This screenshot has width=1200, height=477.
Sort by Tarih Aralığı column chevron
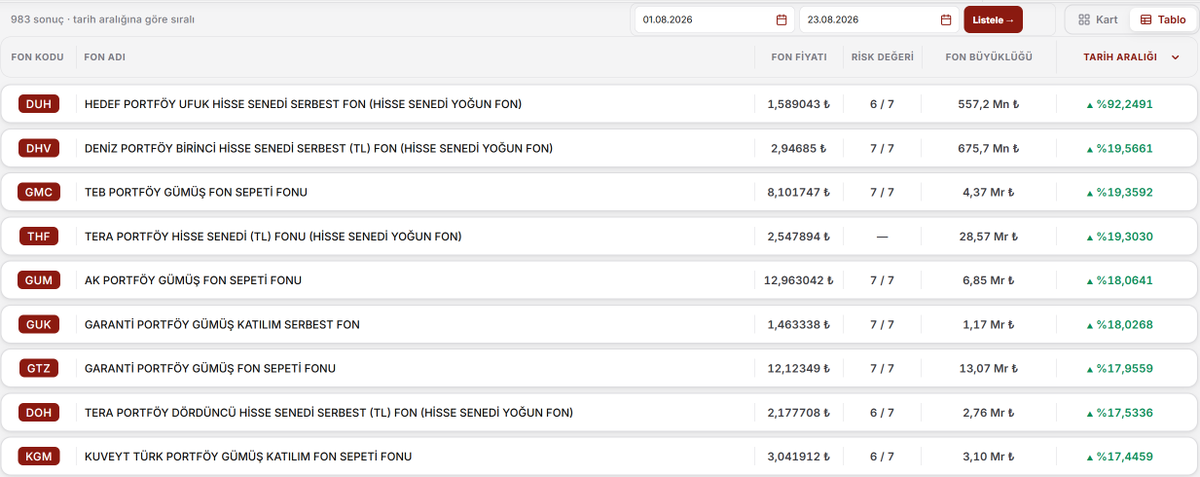pos(1175,57)
